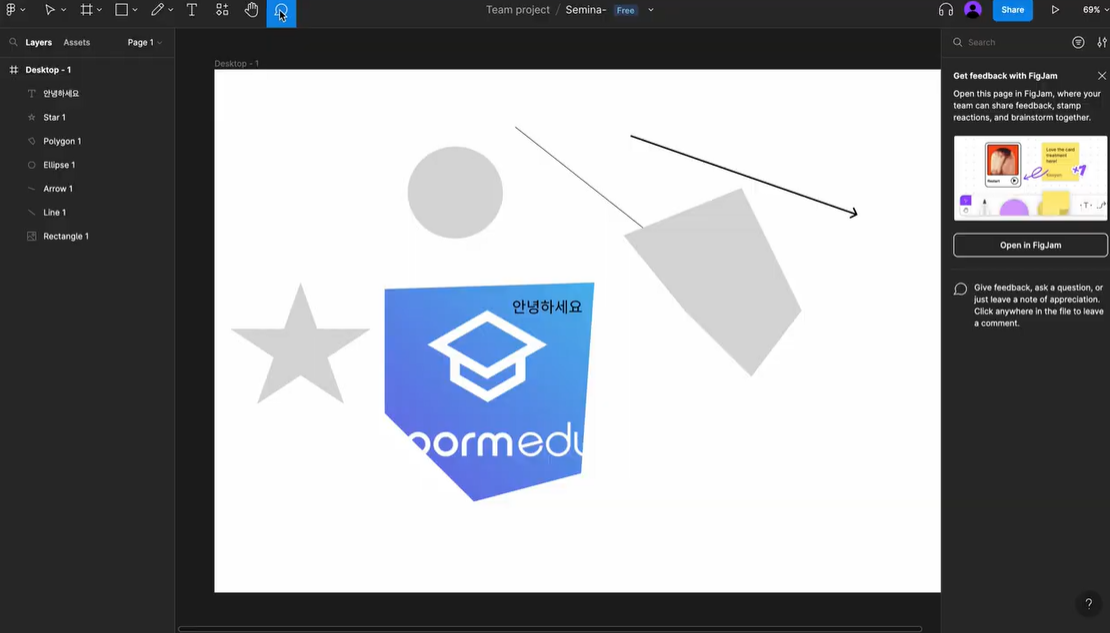Screen dimensions: 1110x633
Task: Select the Rectangle shape tool
Action: click(x=122, y=10)
